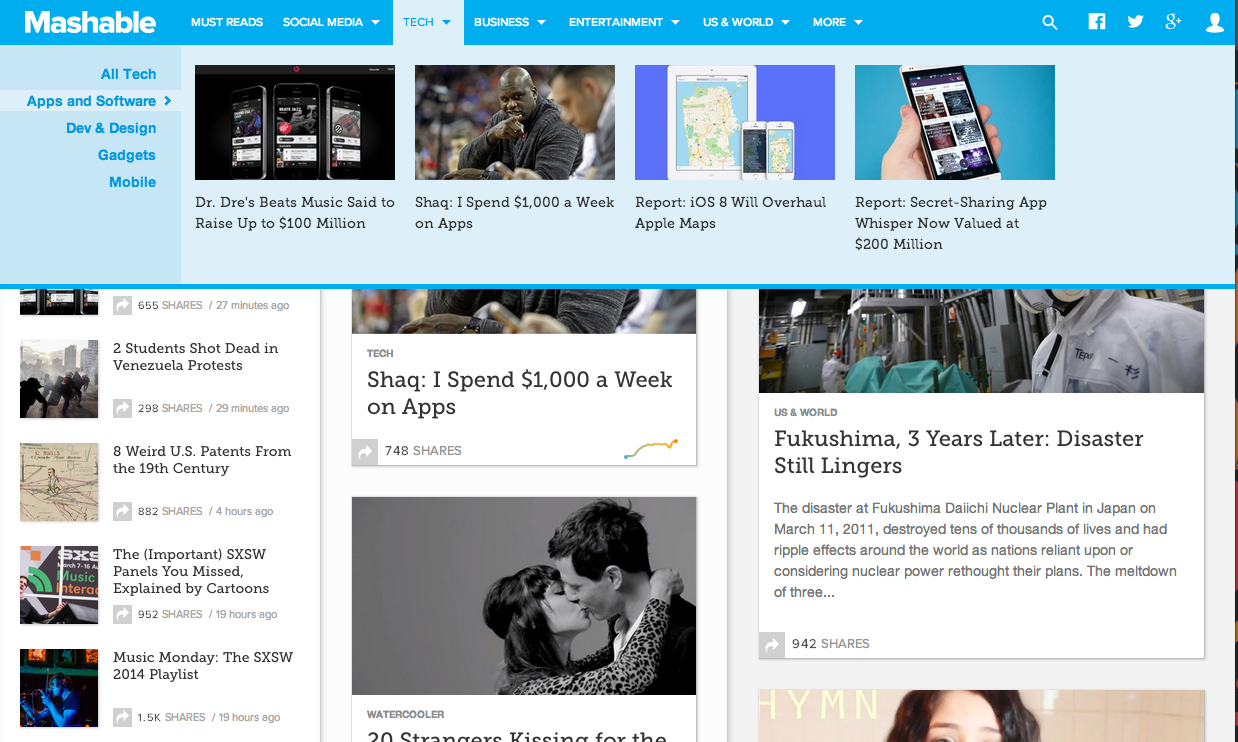Share the Fukushima card via arrow icon

click(772, 645)
